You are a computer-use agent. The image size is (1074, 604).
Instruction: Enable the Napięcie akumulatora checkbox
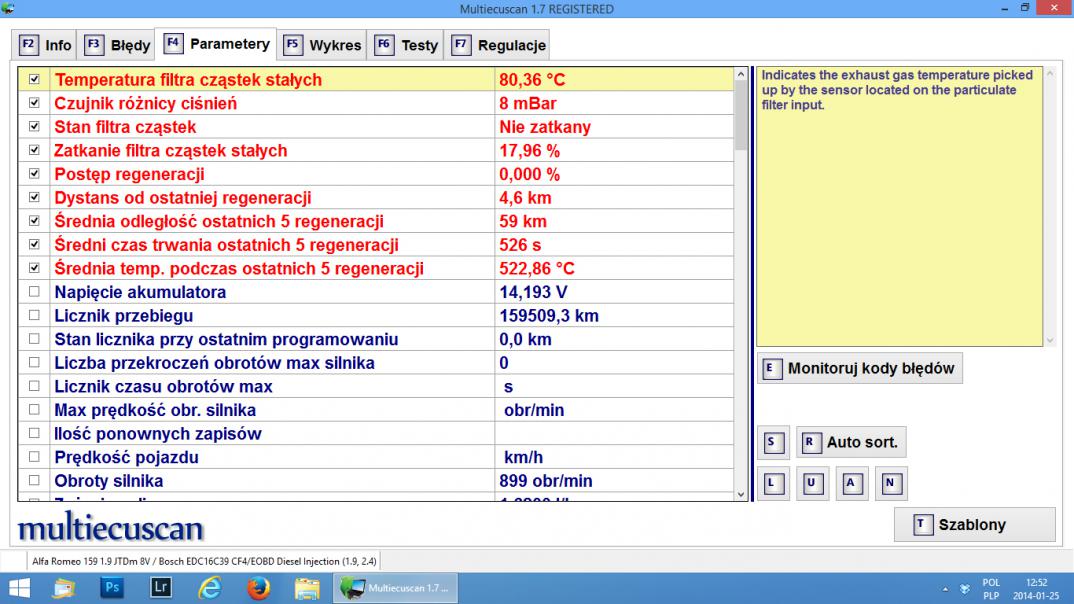[35, 292]
